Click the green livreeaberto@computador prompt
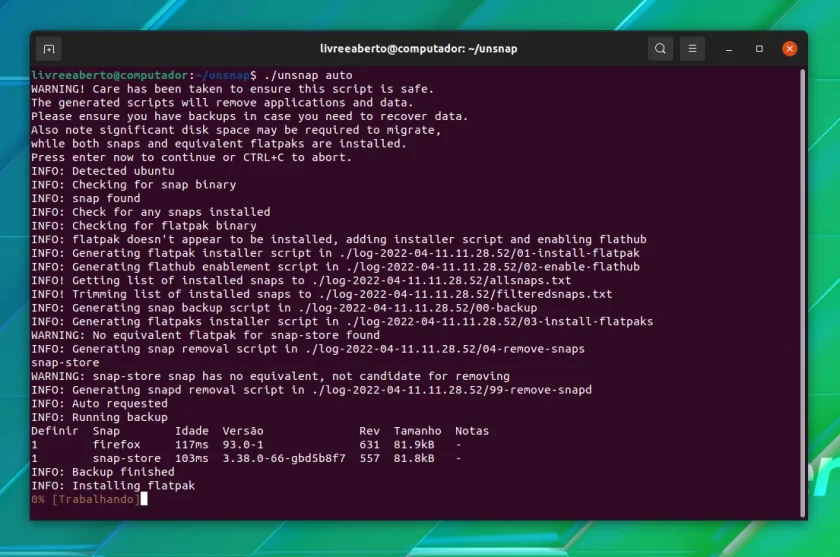Image resolution: width=840 pixels, height=557 pixels. pyautogui.click(x=109, y=75)
